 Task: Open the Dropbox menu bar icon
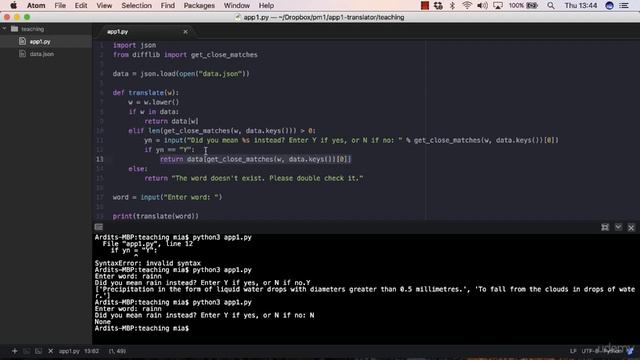pyautogui.click(x=438, y=6)
